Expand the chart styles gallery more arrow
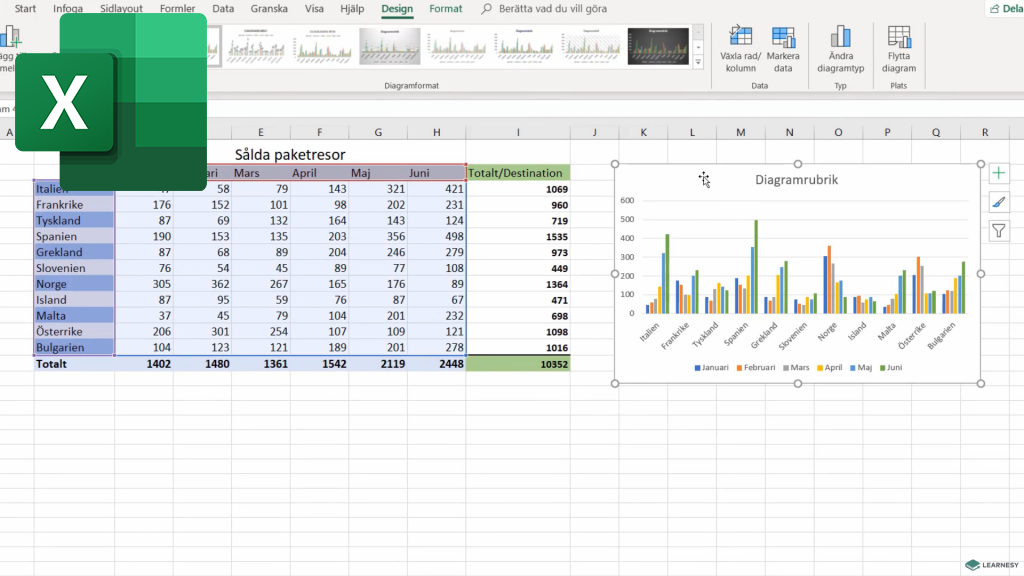 point(698,63)
